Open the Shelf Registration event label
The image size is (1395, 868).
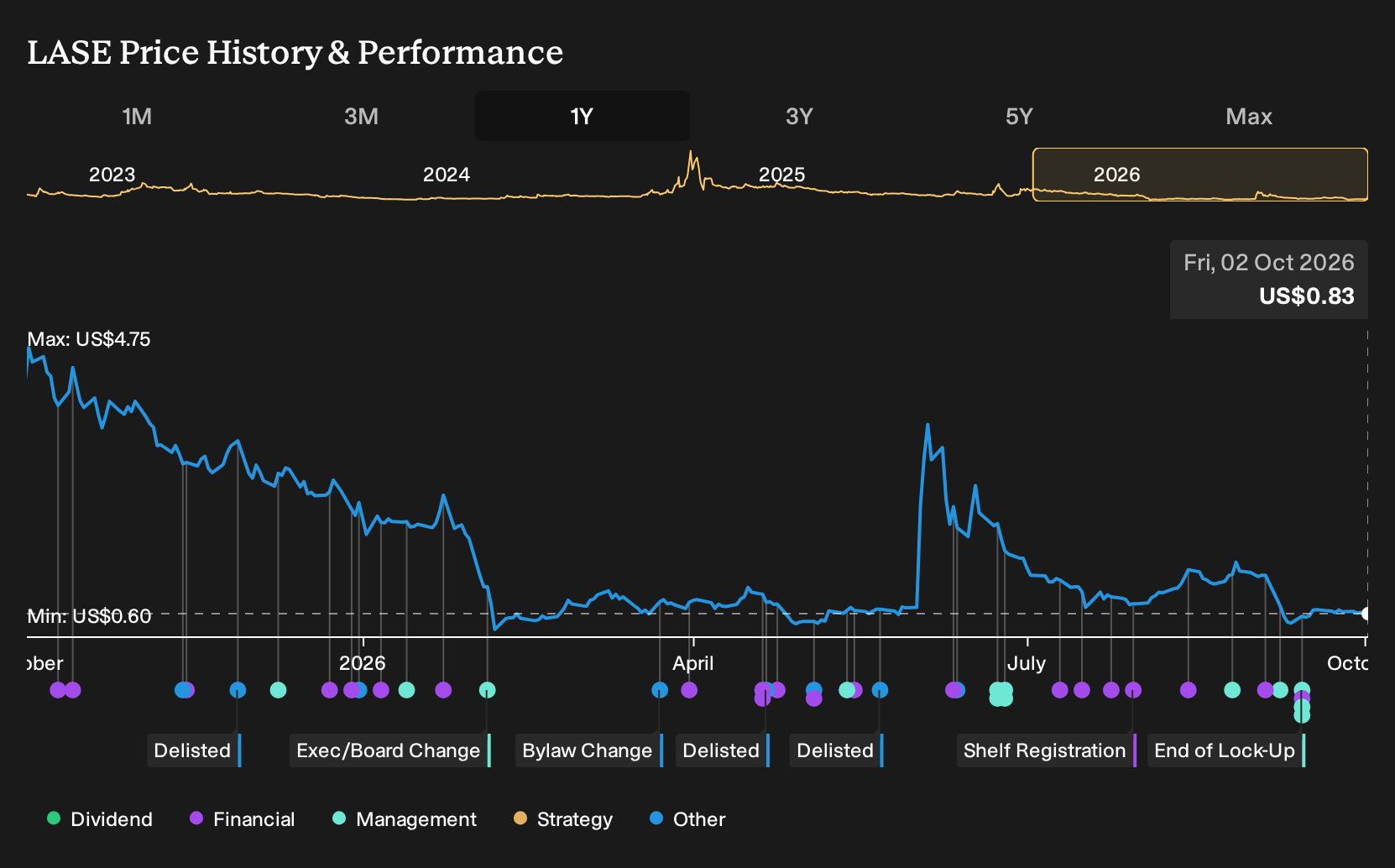point(1047,750)
